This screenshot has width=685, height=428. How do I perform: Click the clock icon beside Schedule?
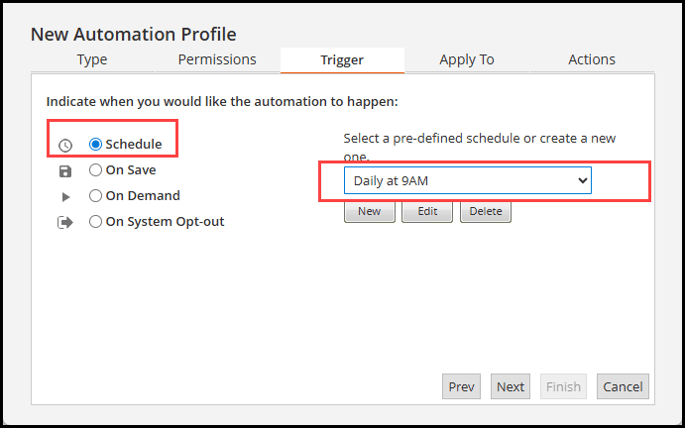[x=65, y=145]
